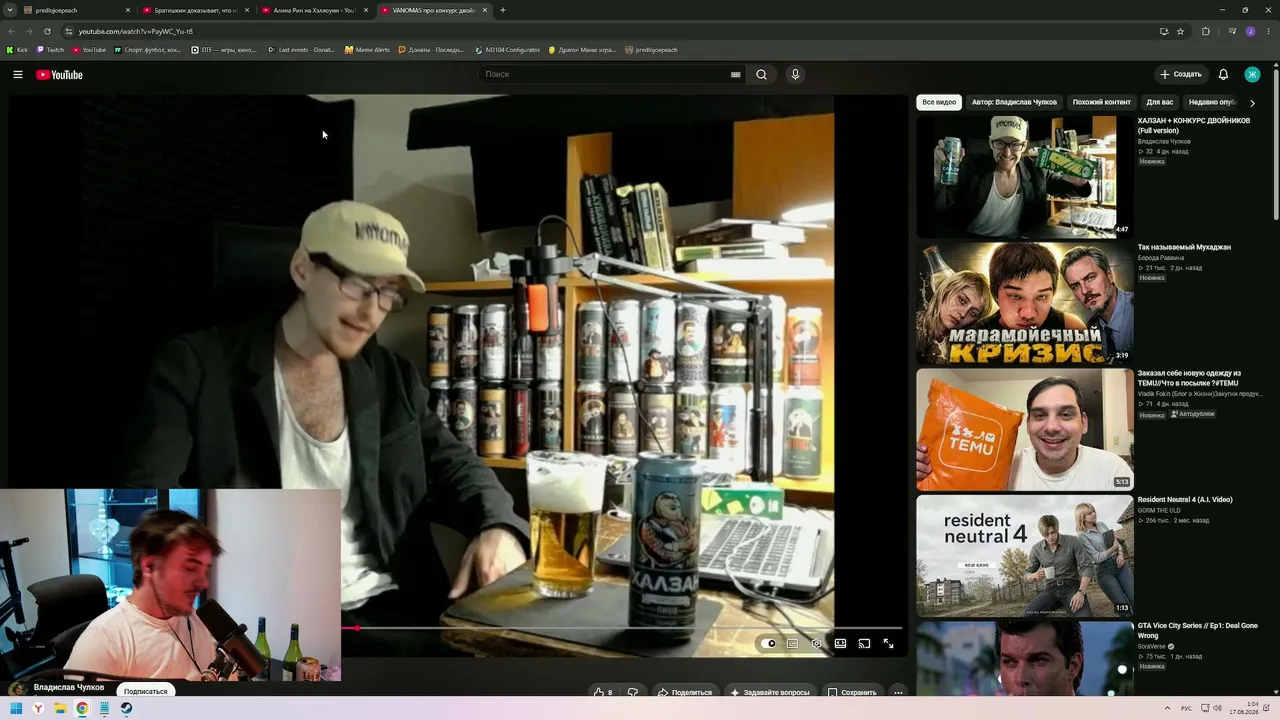Viewport: 1280px width, 720px height.
Task: Expand hidden system tray icons
Action: pyautogui.click(x=1166, y=708)
